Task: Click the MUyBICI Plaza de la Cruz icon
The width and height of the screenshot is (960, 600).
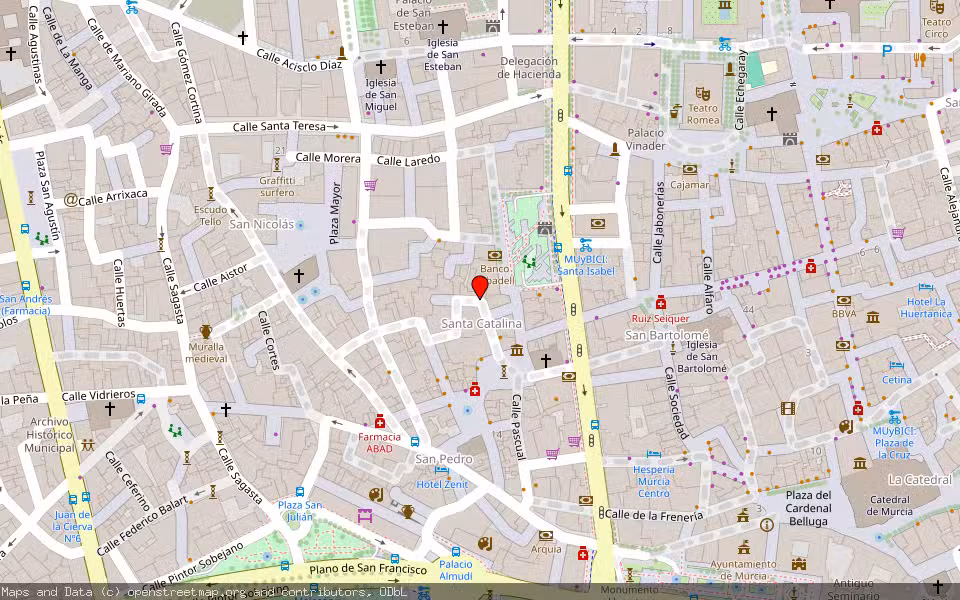Action: 894,415
